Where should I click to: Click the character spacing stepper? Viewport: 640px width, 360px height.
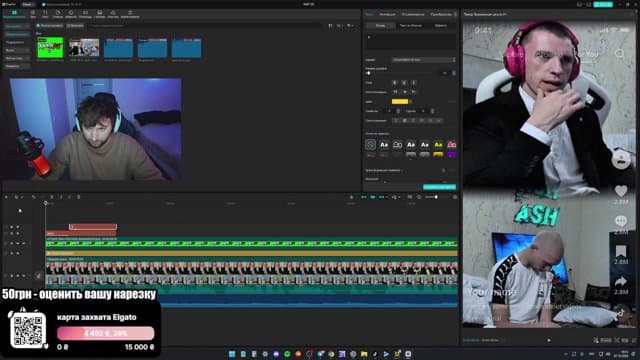(x=398, y=111)
